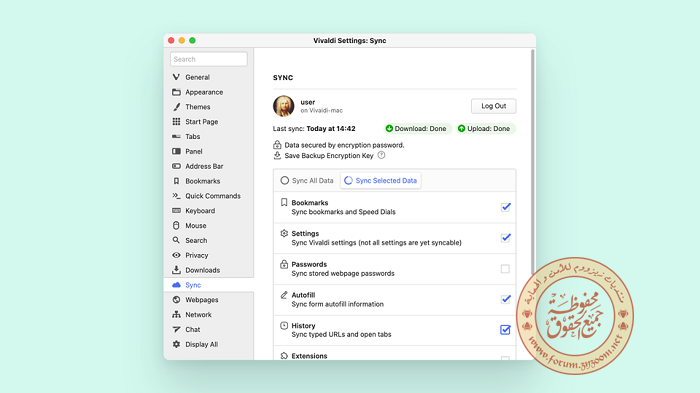
Task: Click the Webpages globe icon
Action: pos(176,300)
